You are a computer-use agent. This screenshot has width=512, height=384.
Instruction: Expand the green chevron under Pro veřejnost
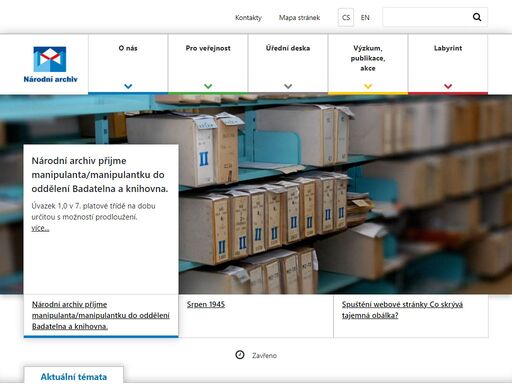point(208,86)
